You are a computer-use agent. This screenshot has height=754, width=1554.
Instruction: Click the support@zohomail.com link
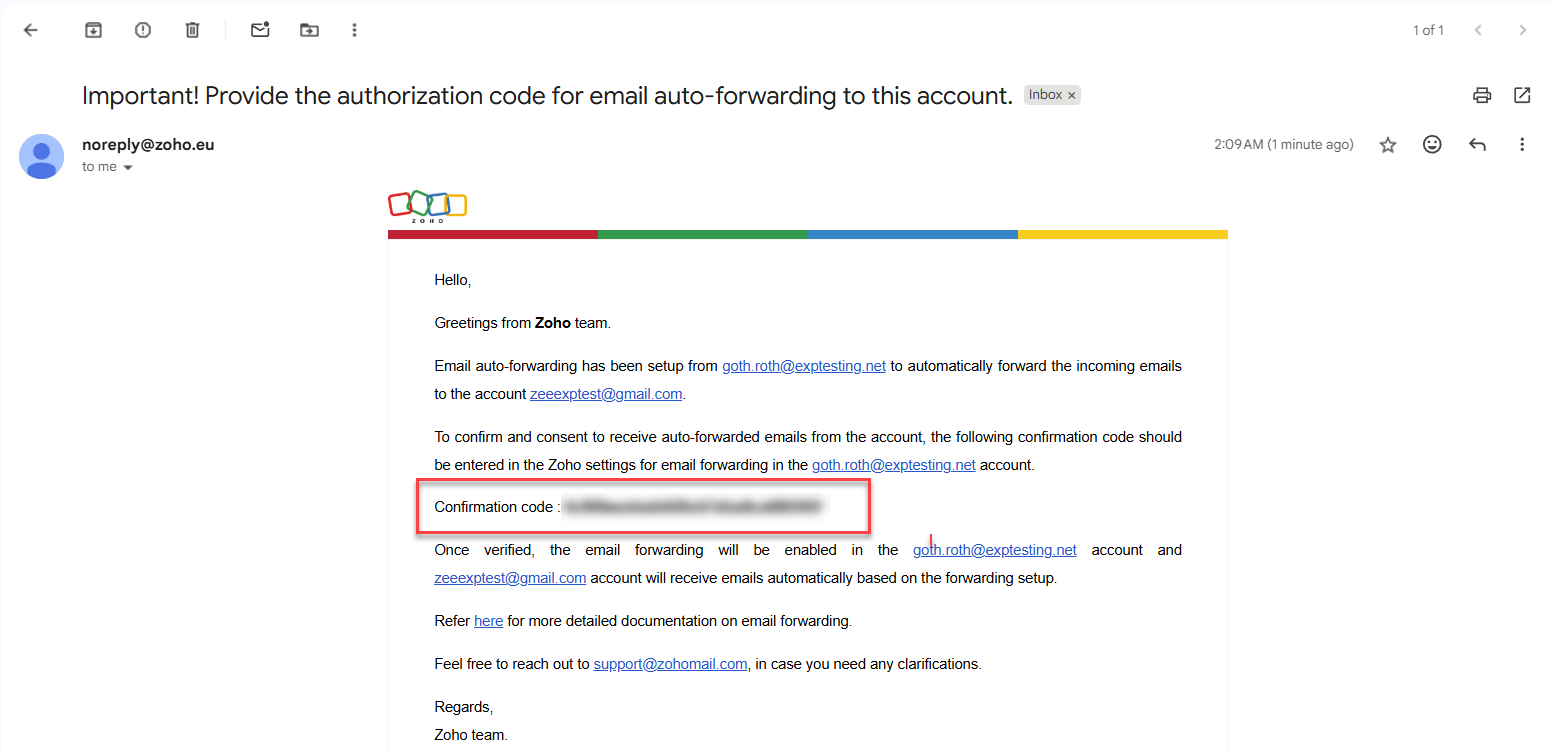[670, 664]
